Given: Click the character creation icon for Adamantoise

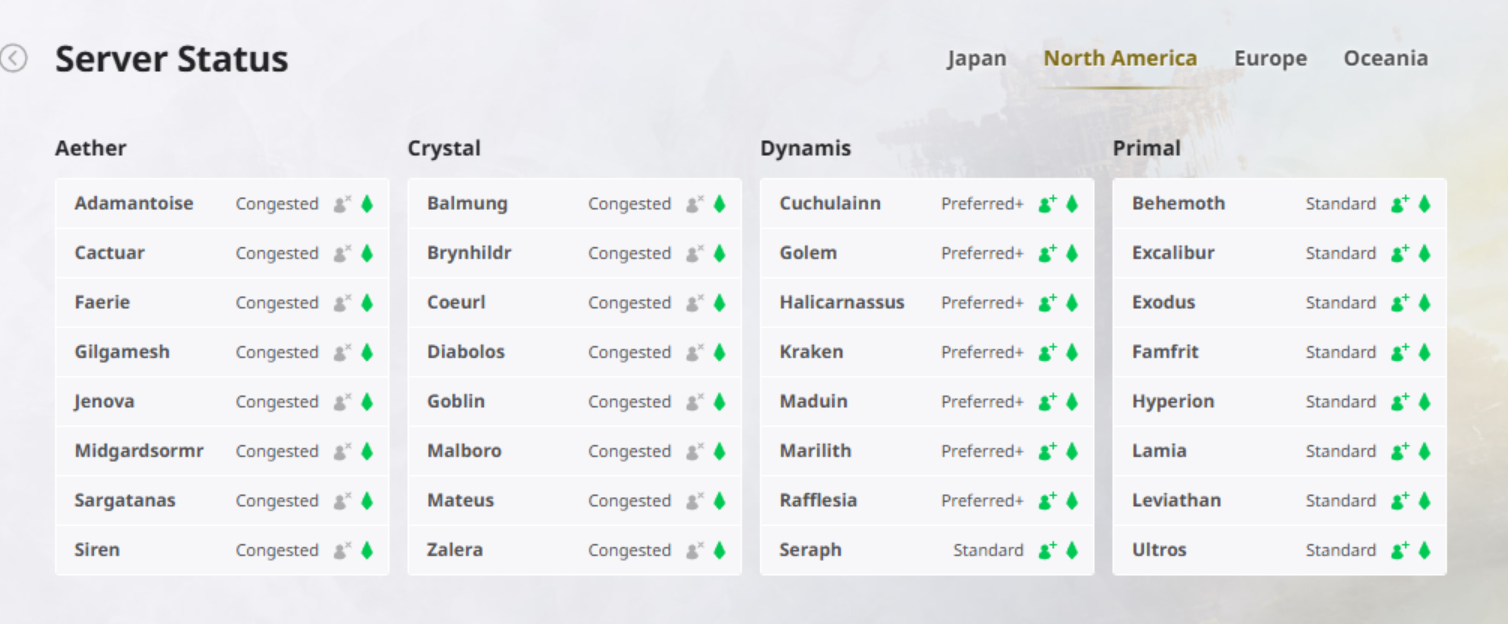Looking at the screenshot, I should (x=343, y=203).
